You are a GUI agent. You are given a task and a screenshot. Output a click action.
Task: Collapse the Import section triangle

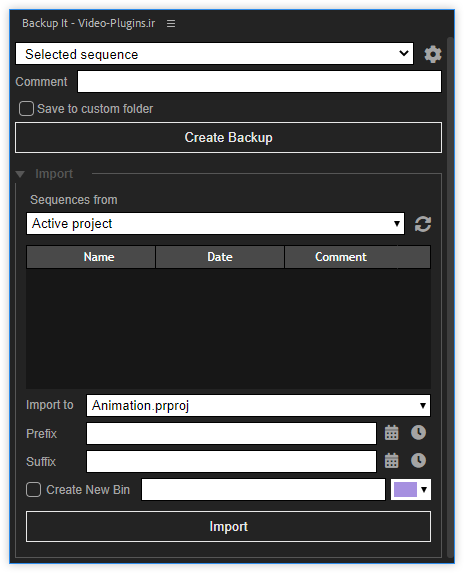click(x=20, y=174)
